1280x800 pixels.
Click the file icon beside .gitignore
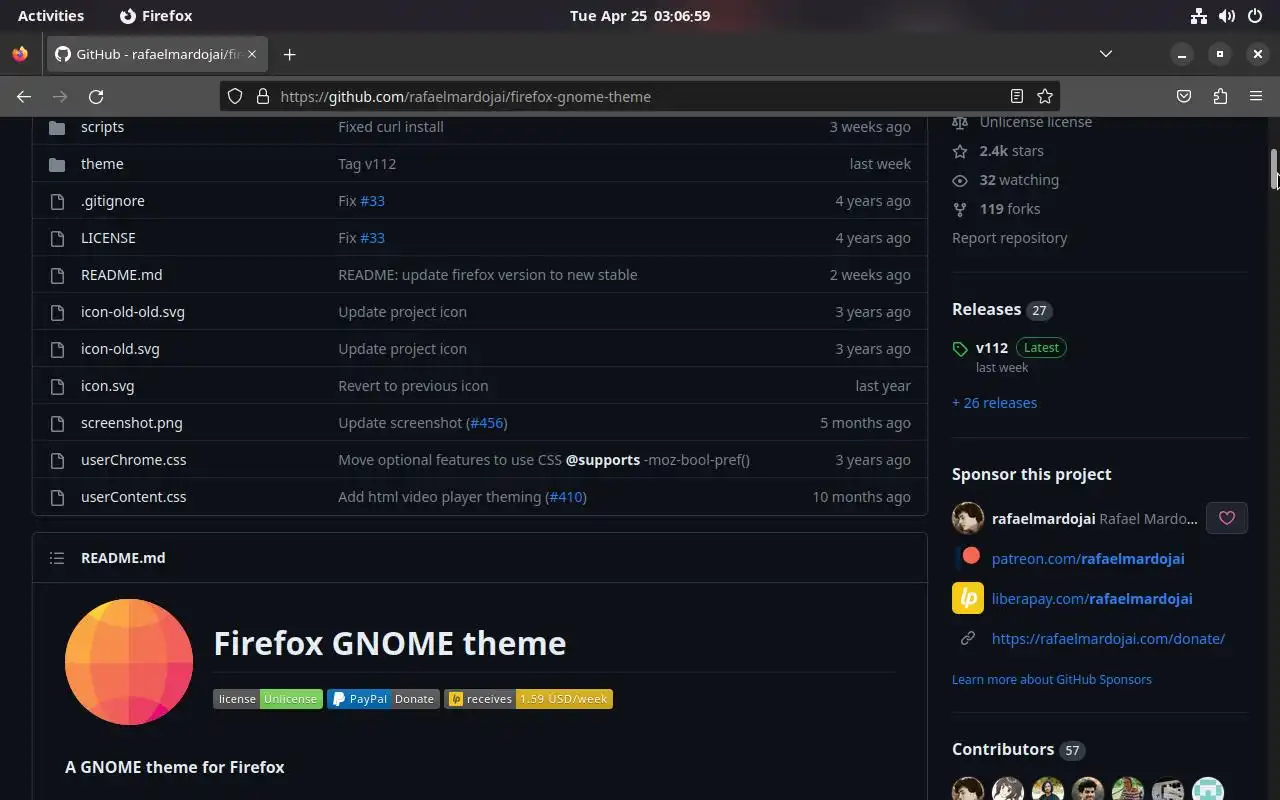click(x=57, y=201)
